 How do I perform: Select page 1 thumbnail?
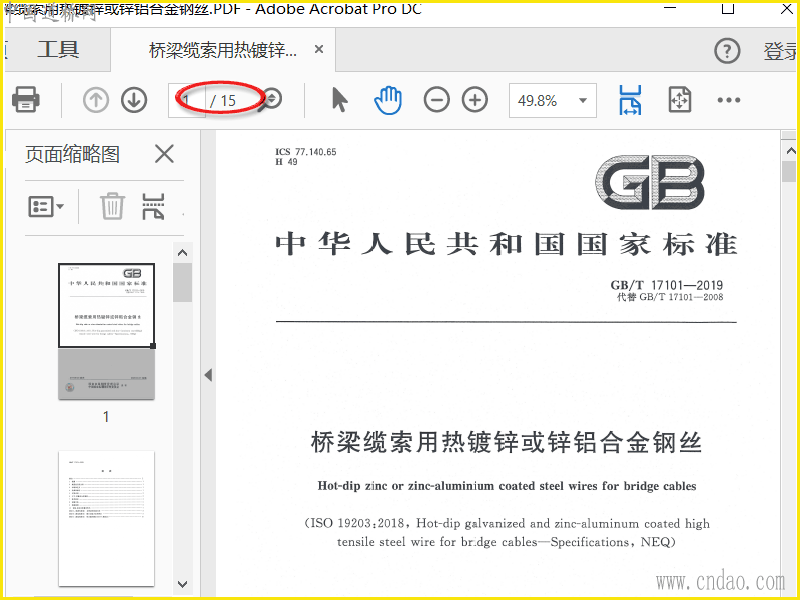point(106,331)
